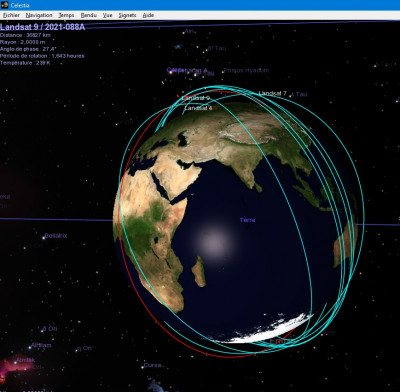Open the Signets menu
This screenshot has width=400, height=392.
(x=127, y=15)
